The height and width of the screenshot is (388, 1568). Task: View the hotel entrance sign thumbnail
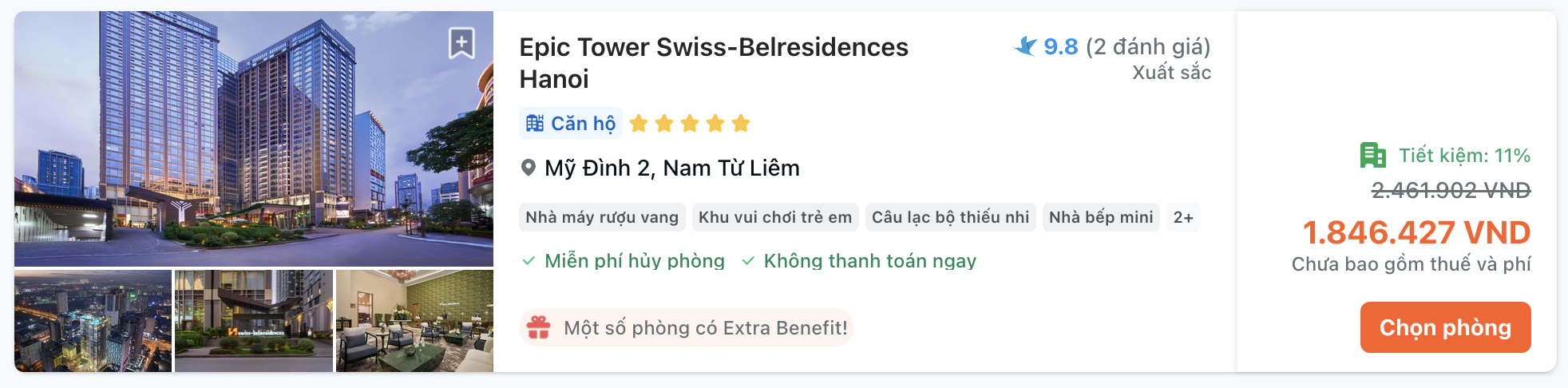[x=254, y=321]
